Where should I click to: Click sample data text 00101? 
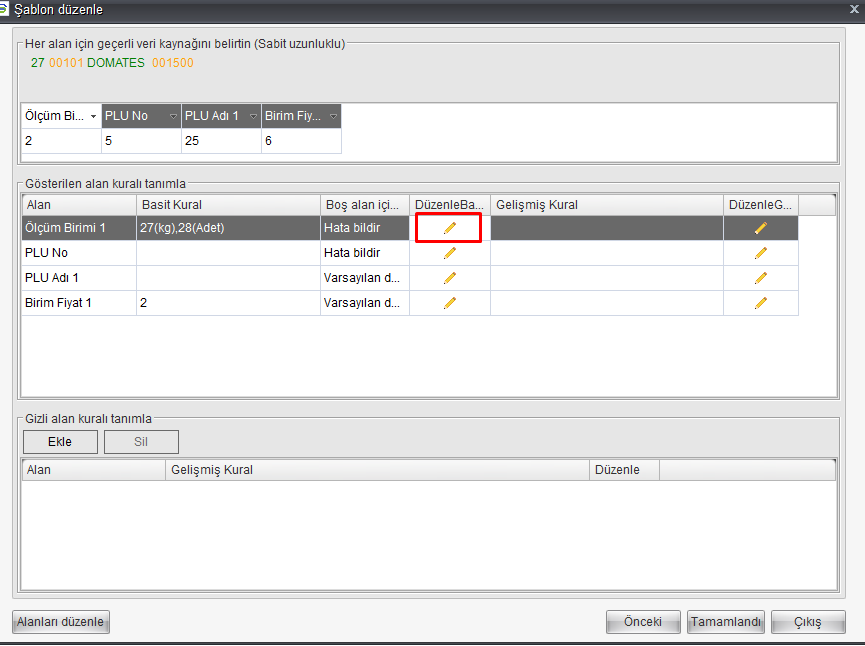[x=66, y=63]
